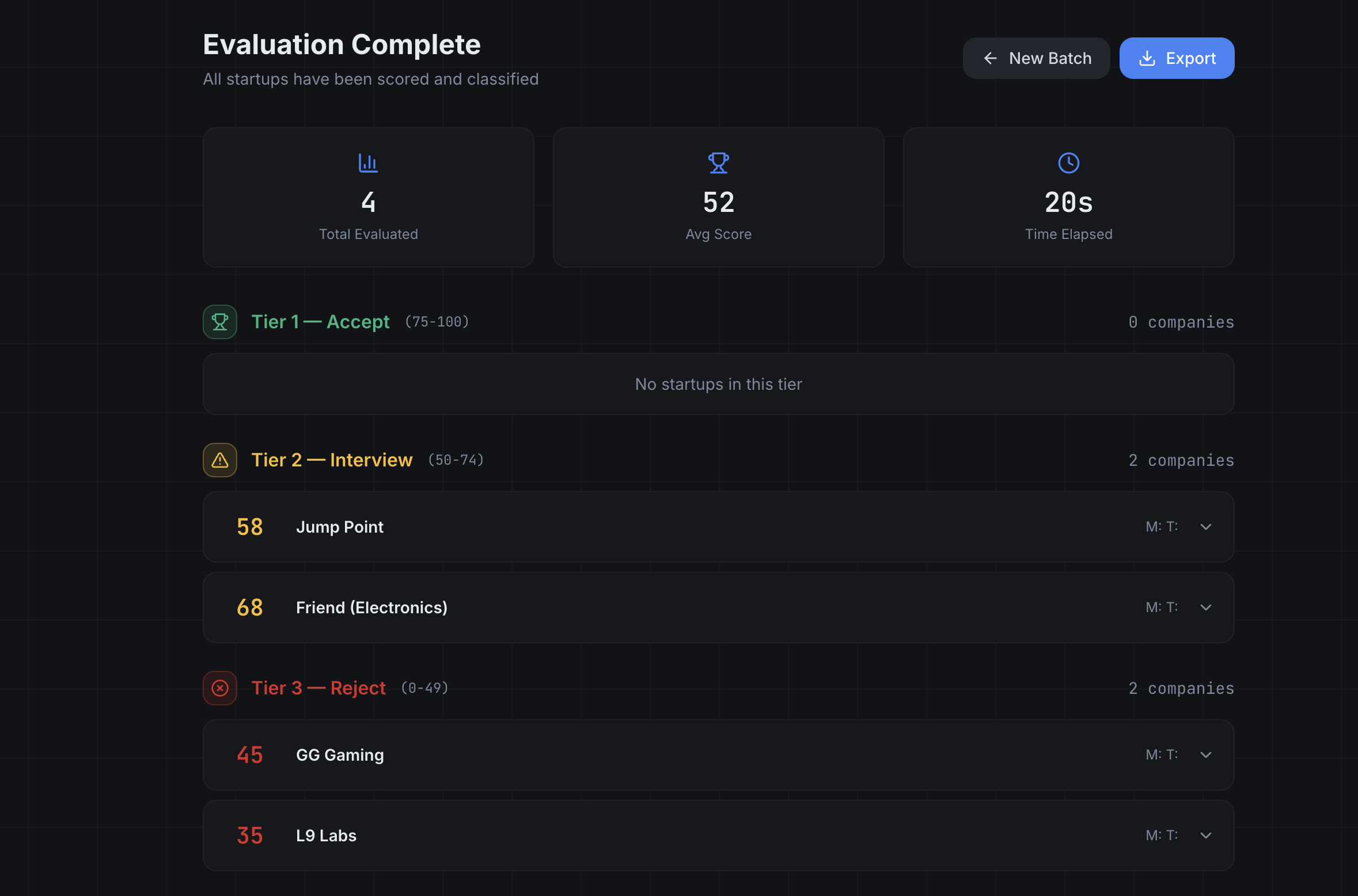Expand the GG Gaming row chevron
Screen dimensions: 1358x896
click(x=1206, y=755)
